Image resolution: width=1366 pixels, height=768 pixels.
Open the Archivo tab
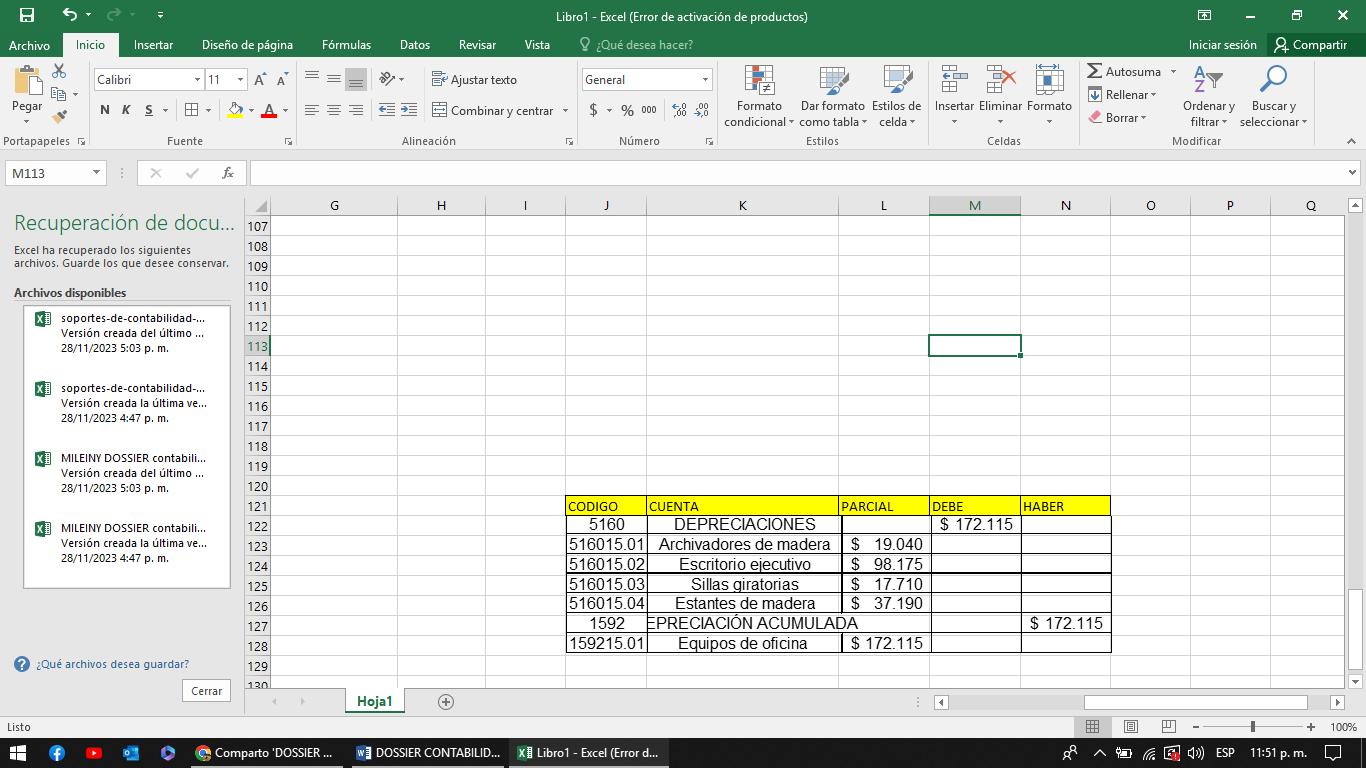pyautogui.click(x=29, y=44)
